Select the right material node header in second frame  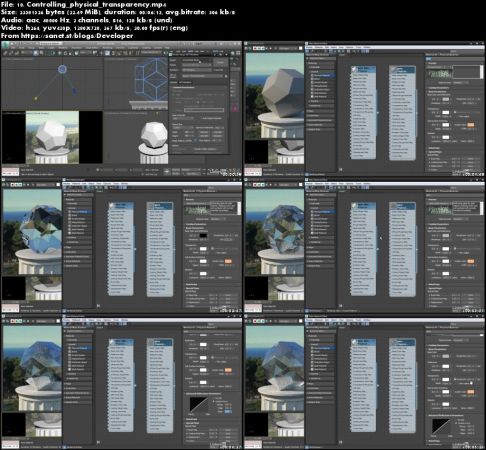pos(402,69)
